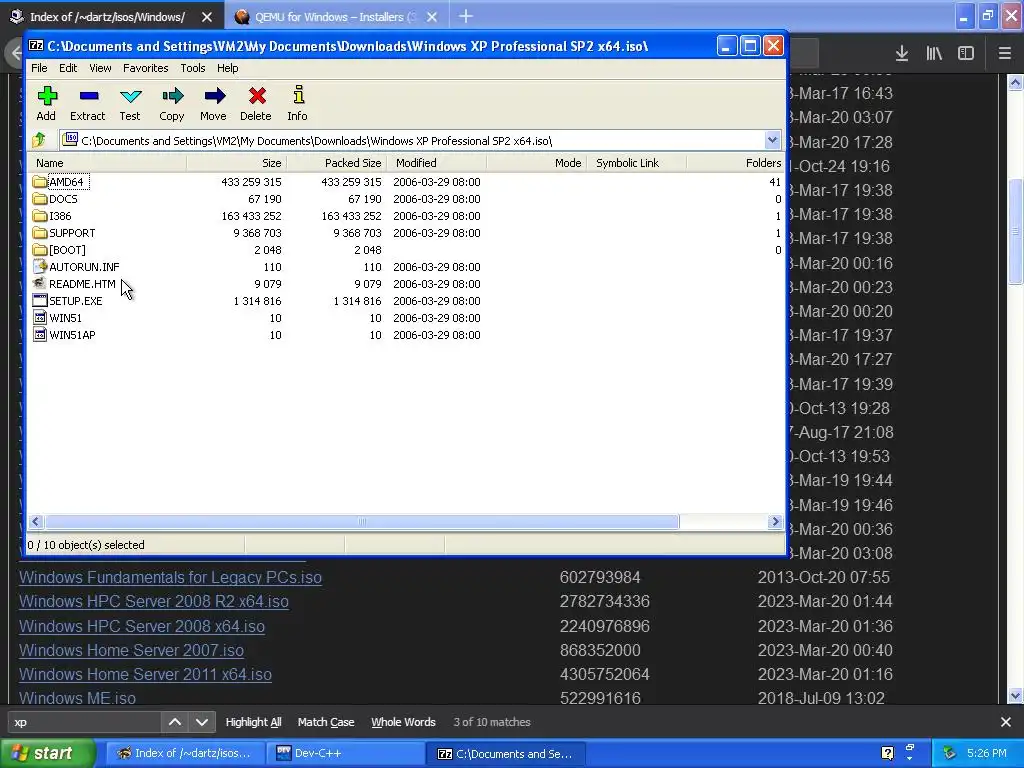The width and height of the screenshot is (1024, 768).
Task: Select the I386 folder icon
Action: 40,216
